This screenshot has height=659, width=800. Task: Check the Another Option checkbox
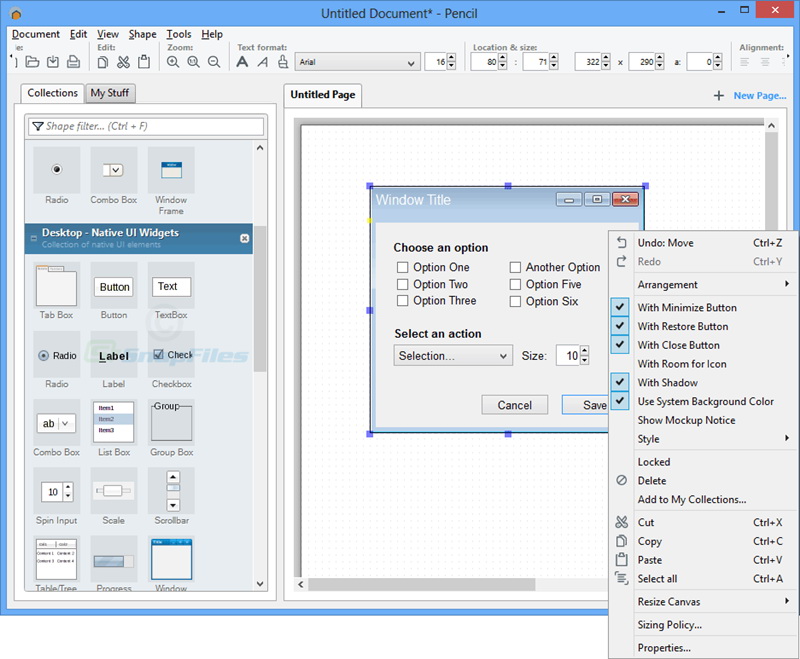point(515,267)
